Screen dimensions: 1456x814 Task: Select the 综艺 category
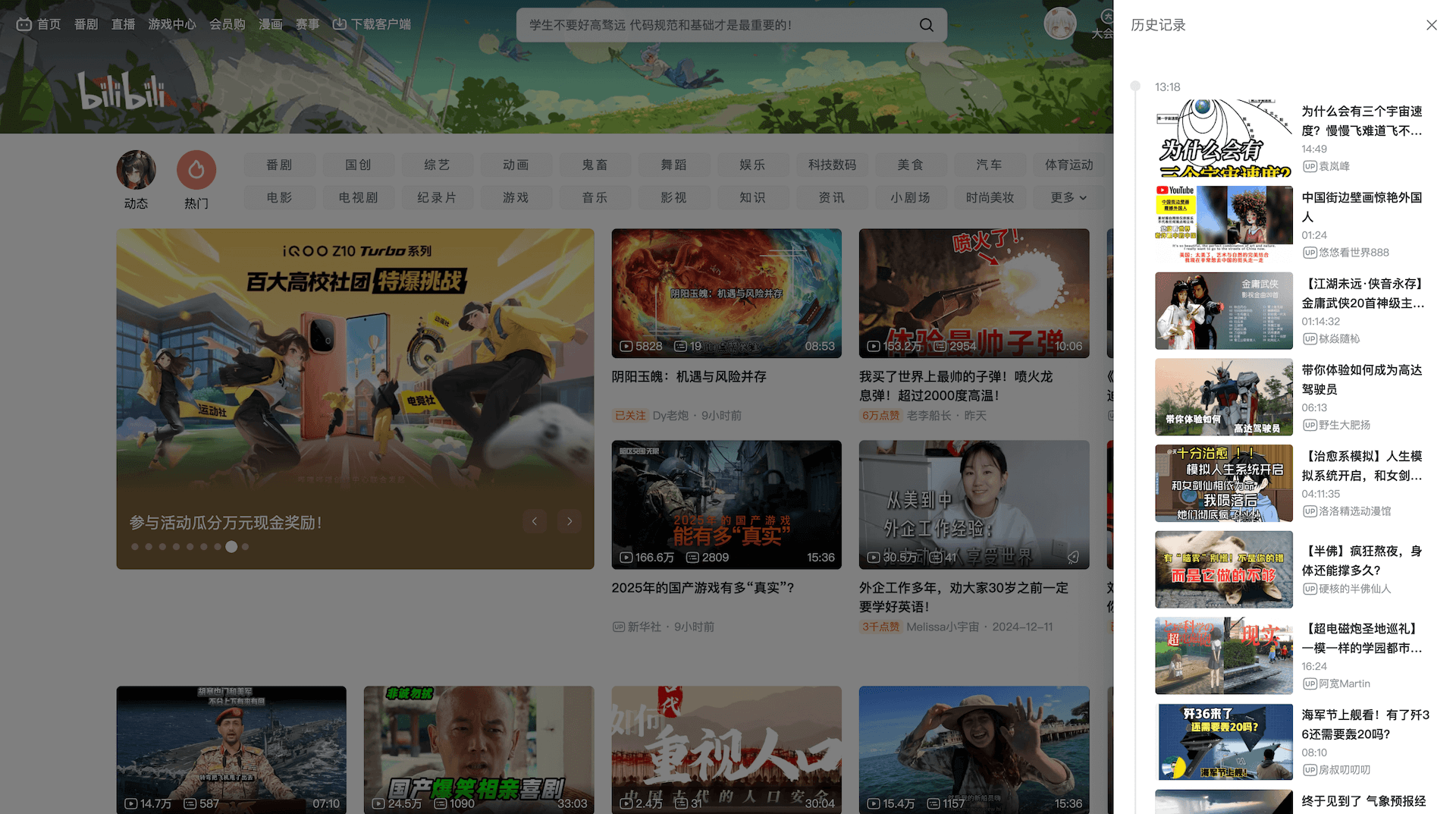(x=437, y=165)
